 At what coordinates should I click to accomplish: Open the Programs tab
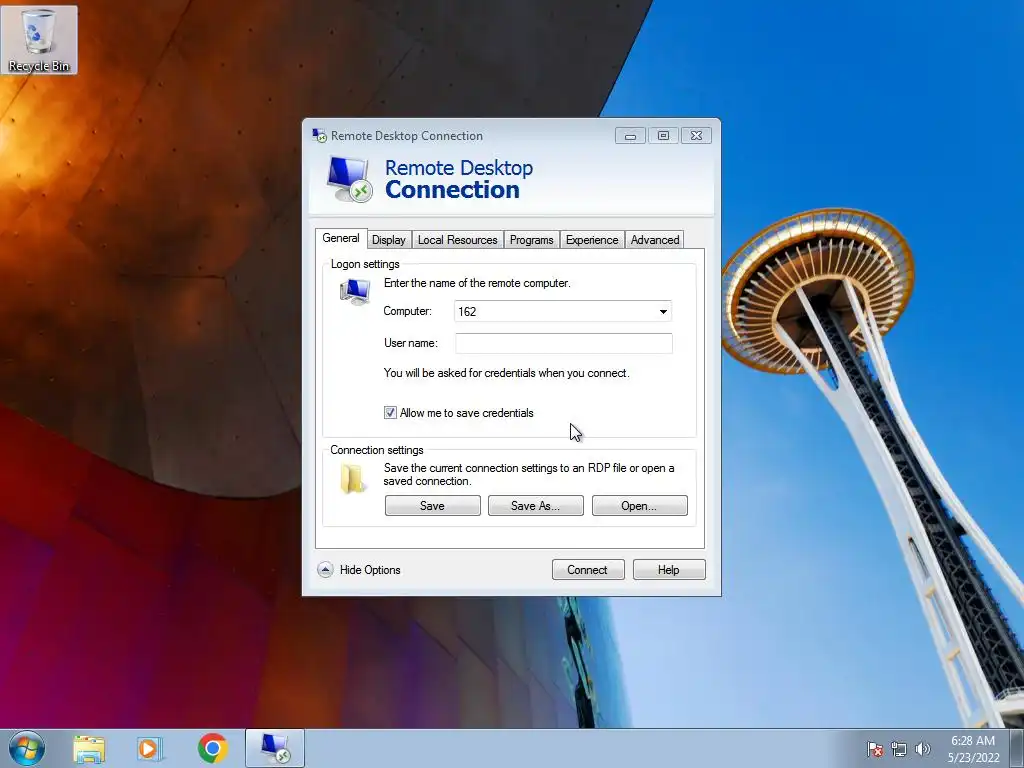coord(531,240)
